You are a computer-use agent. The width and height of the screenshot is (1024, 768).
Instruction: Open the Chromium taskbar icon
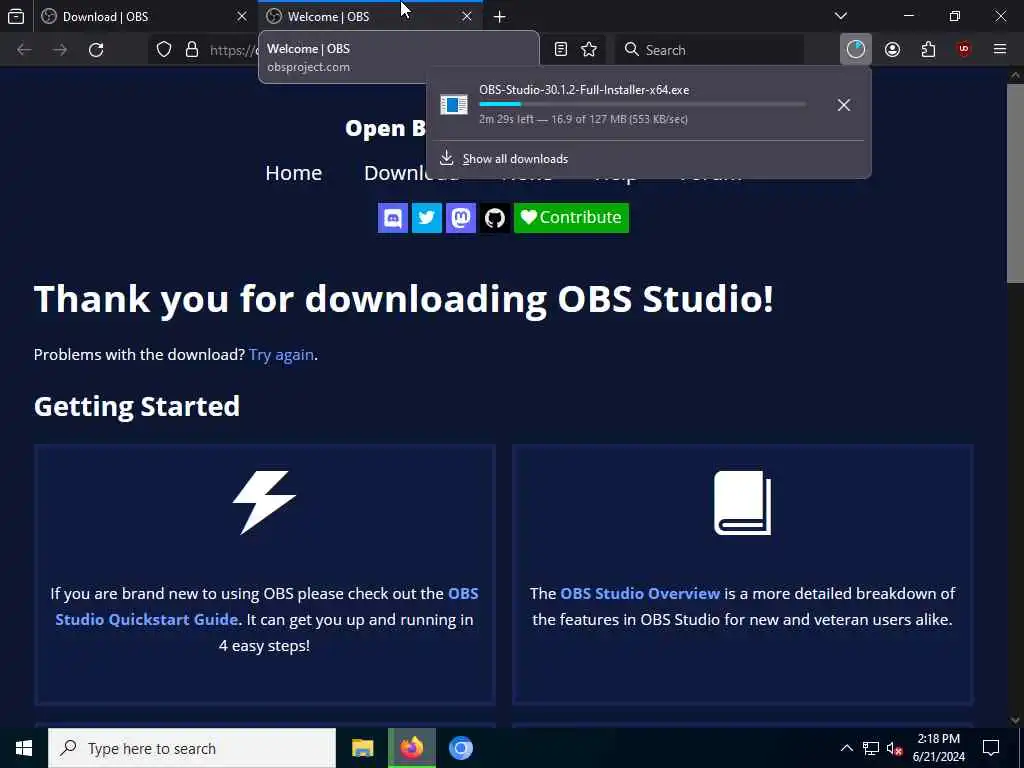460,748
